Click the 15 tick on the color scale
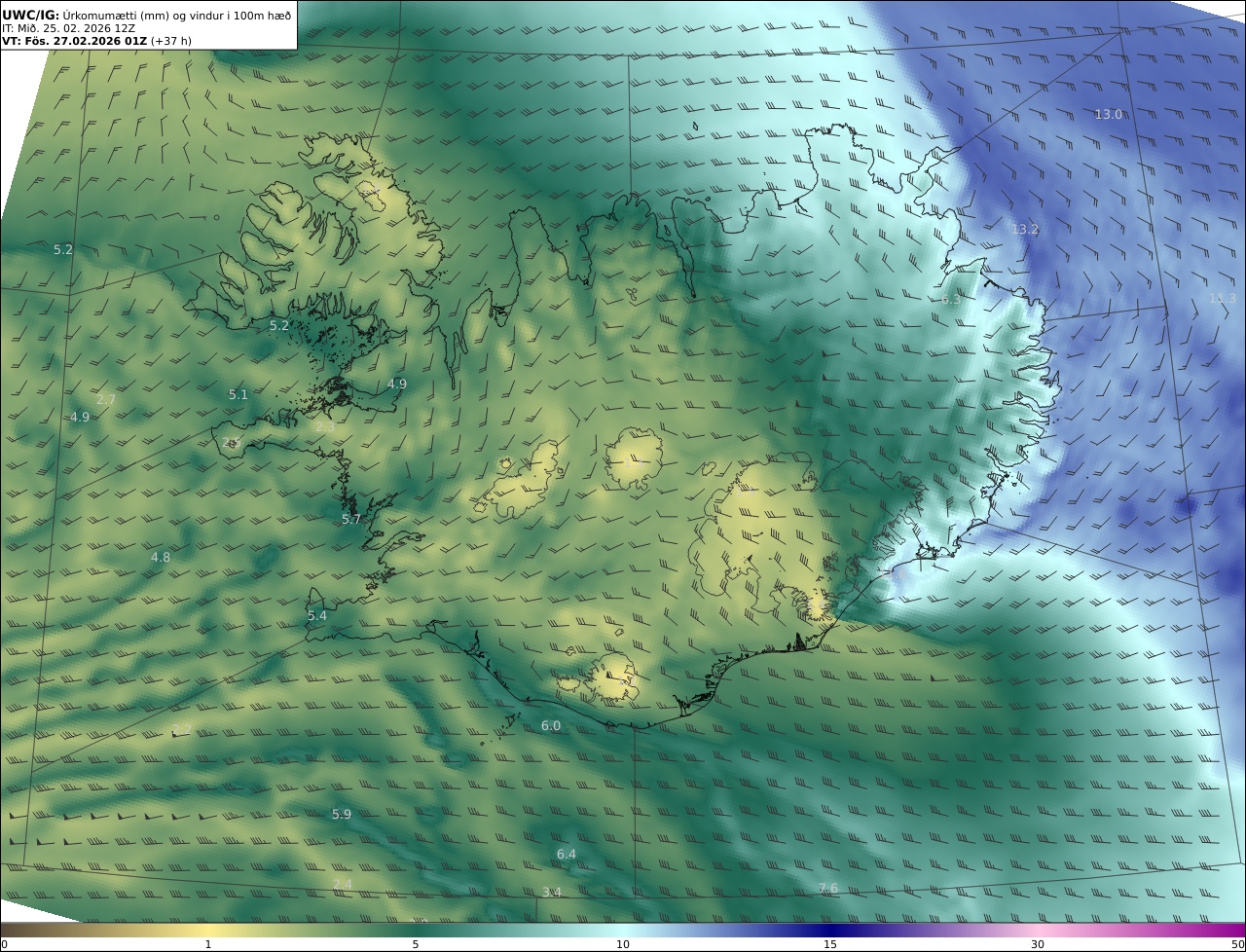1246x952 pixels. [830, 944]
